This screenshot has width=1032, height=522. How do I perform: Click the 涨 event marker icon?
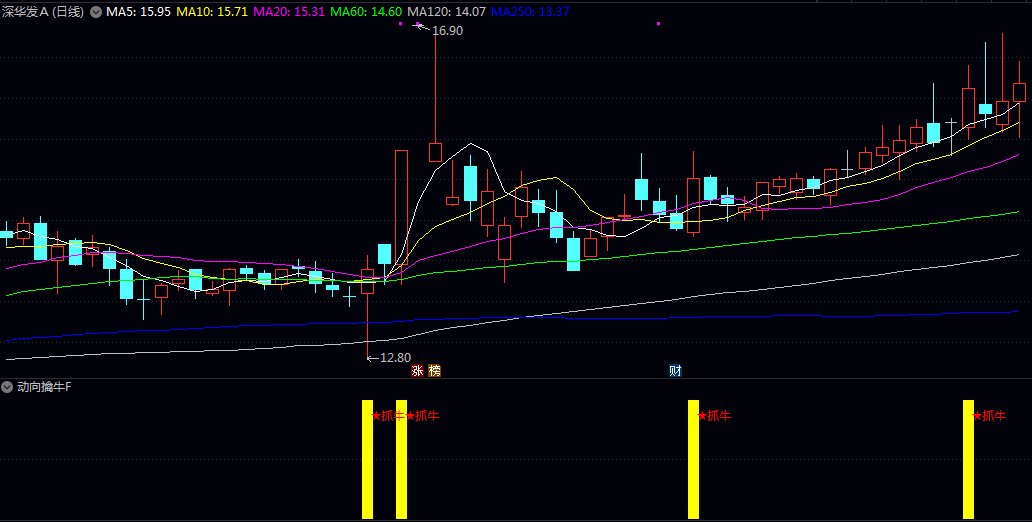pos(417,371)
